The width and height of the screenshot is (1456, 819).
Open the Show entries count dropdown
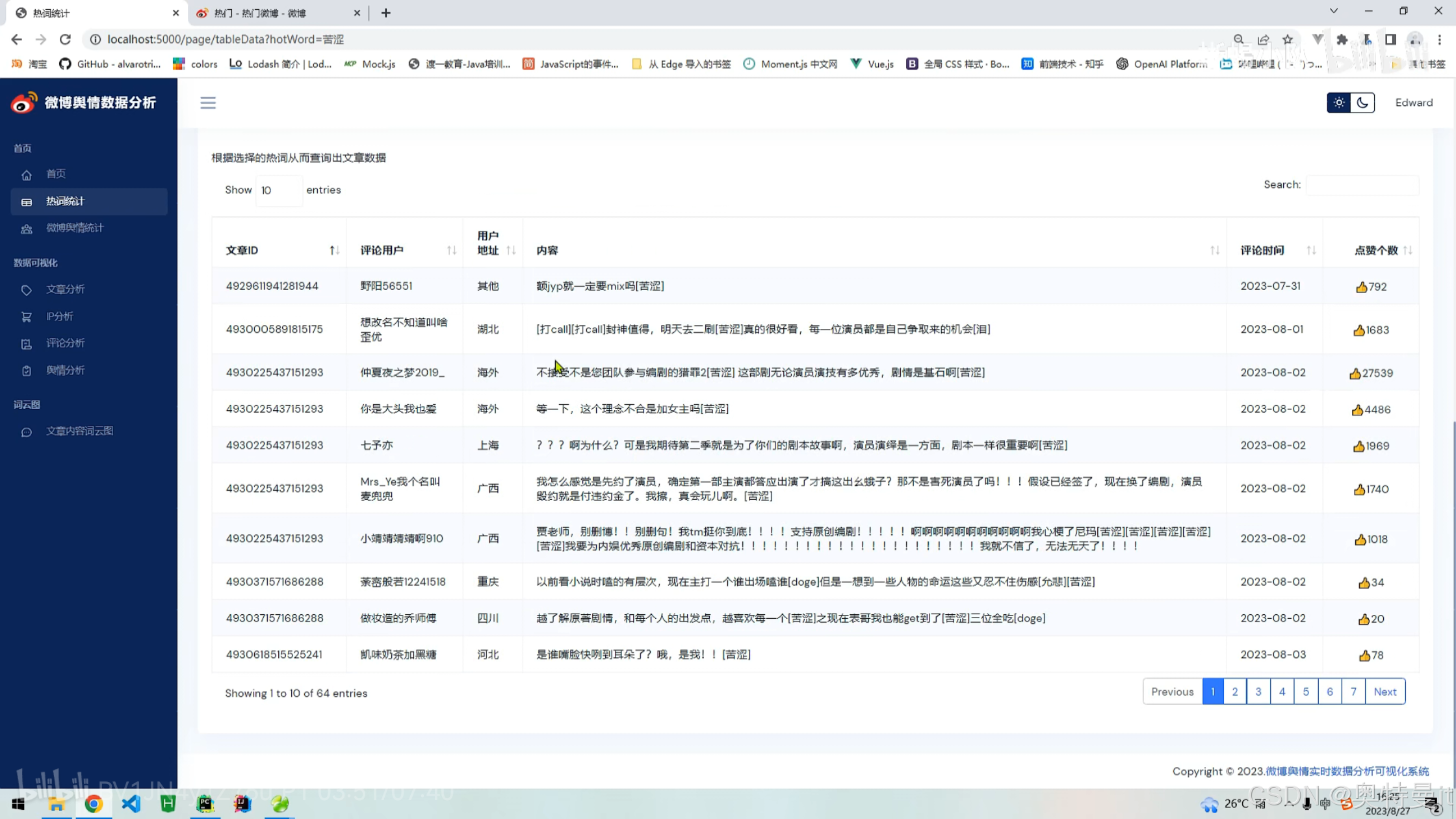[x=278, y=190]
